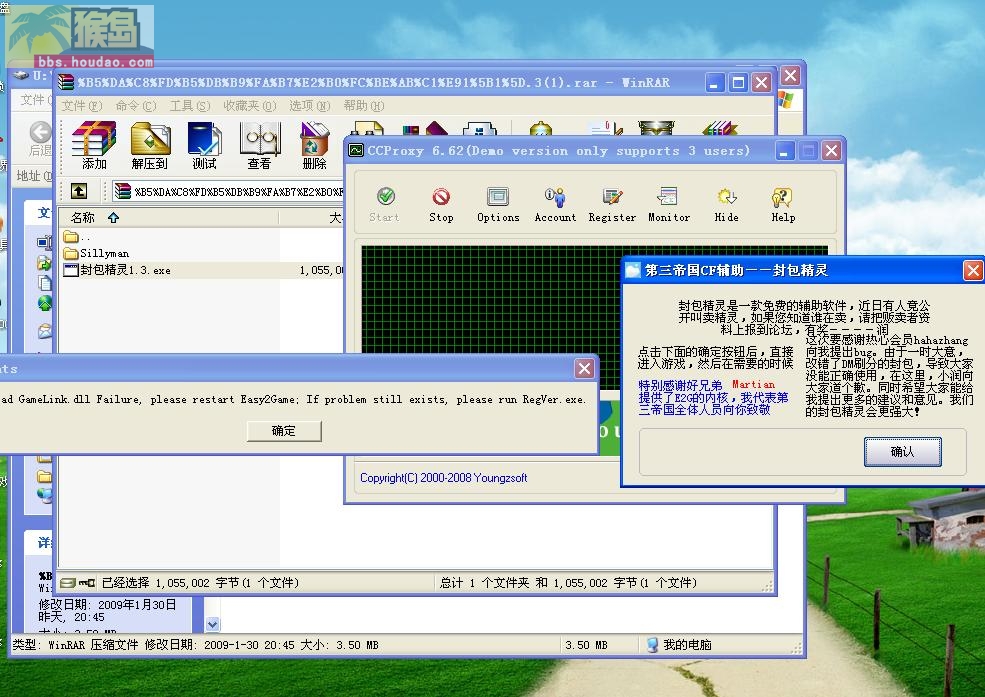Screen dimensions: 985x697
Task: Select the '..' parent folder entry in WinRAR
Action: pyautogui.click(x=77, y=237)
